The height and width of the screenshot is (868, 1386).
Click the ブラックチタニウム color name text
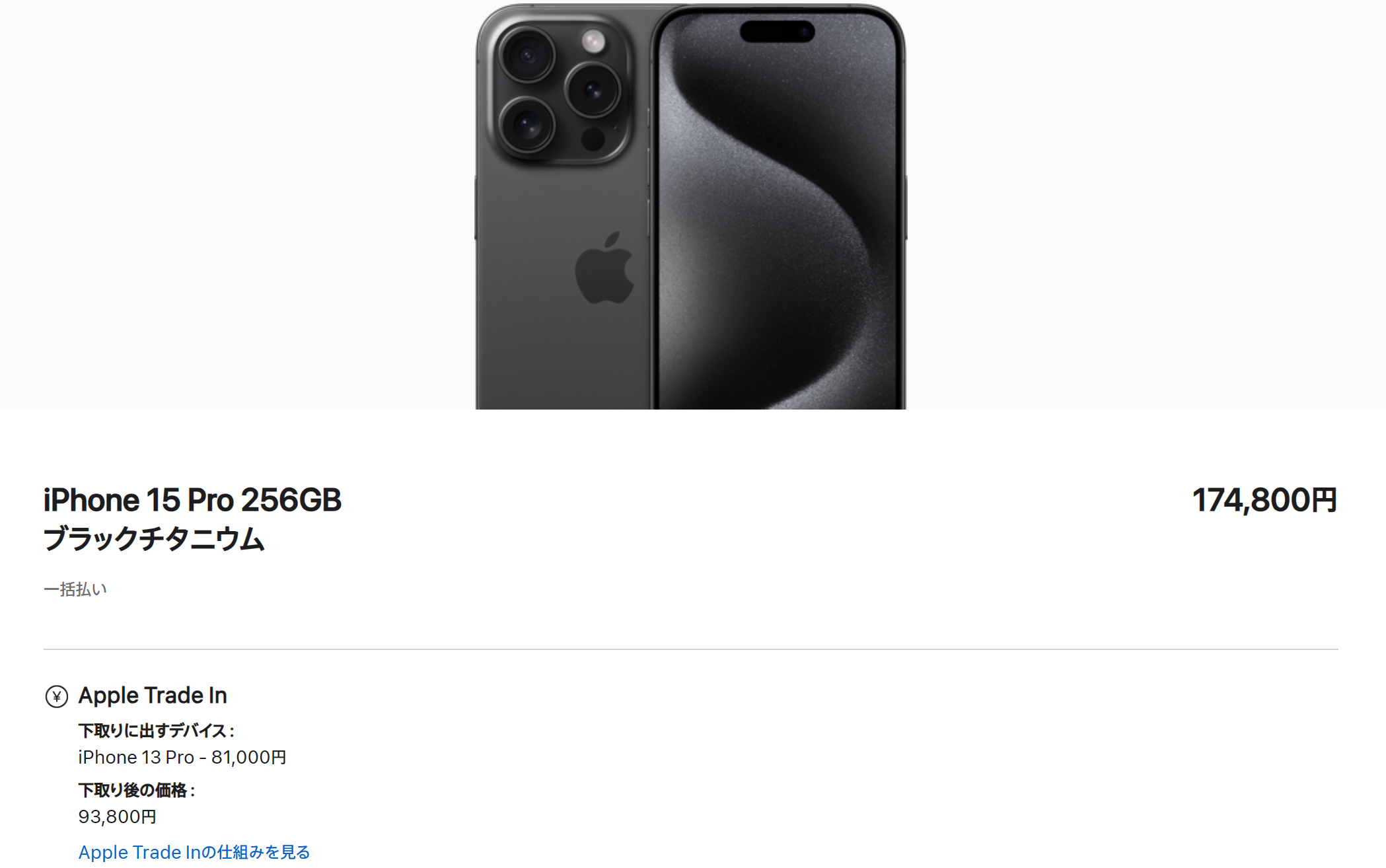click(154, 539)
